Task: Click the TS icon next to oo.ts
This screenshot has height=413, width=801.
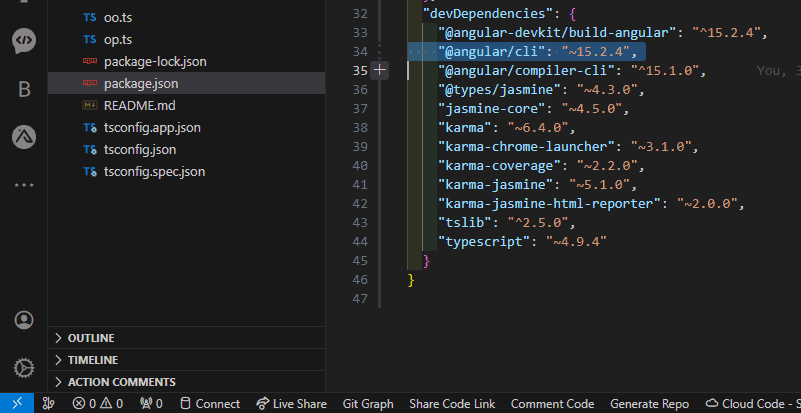Action: click(x=89, y=17)
